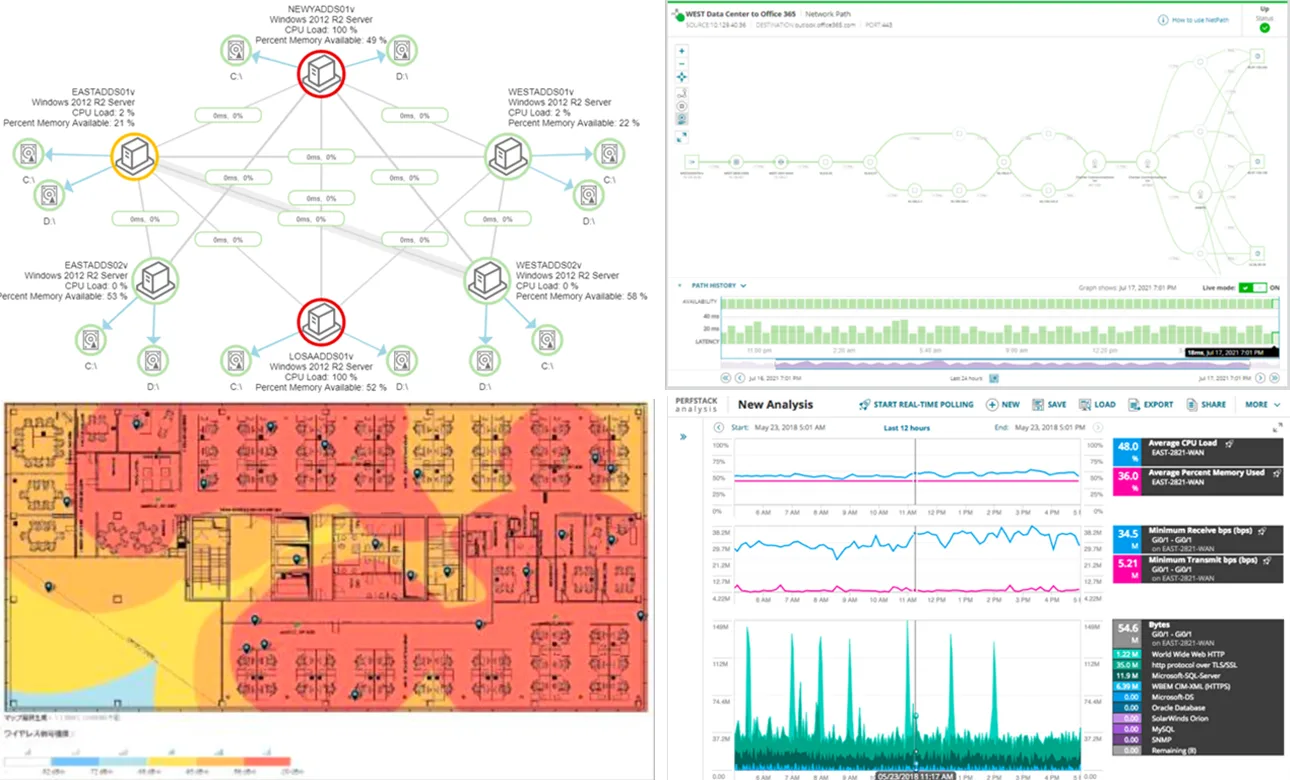Click the NetPath center/pan map icon
1290x780 pixels.
[x=682, y=77]
